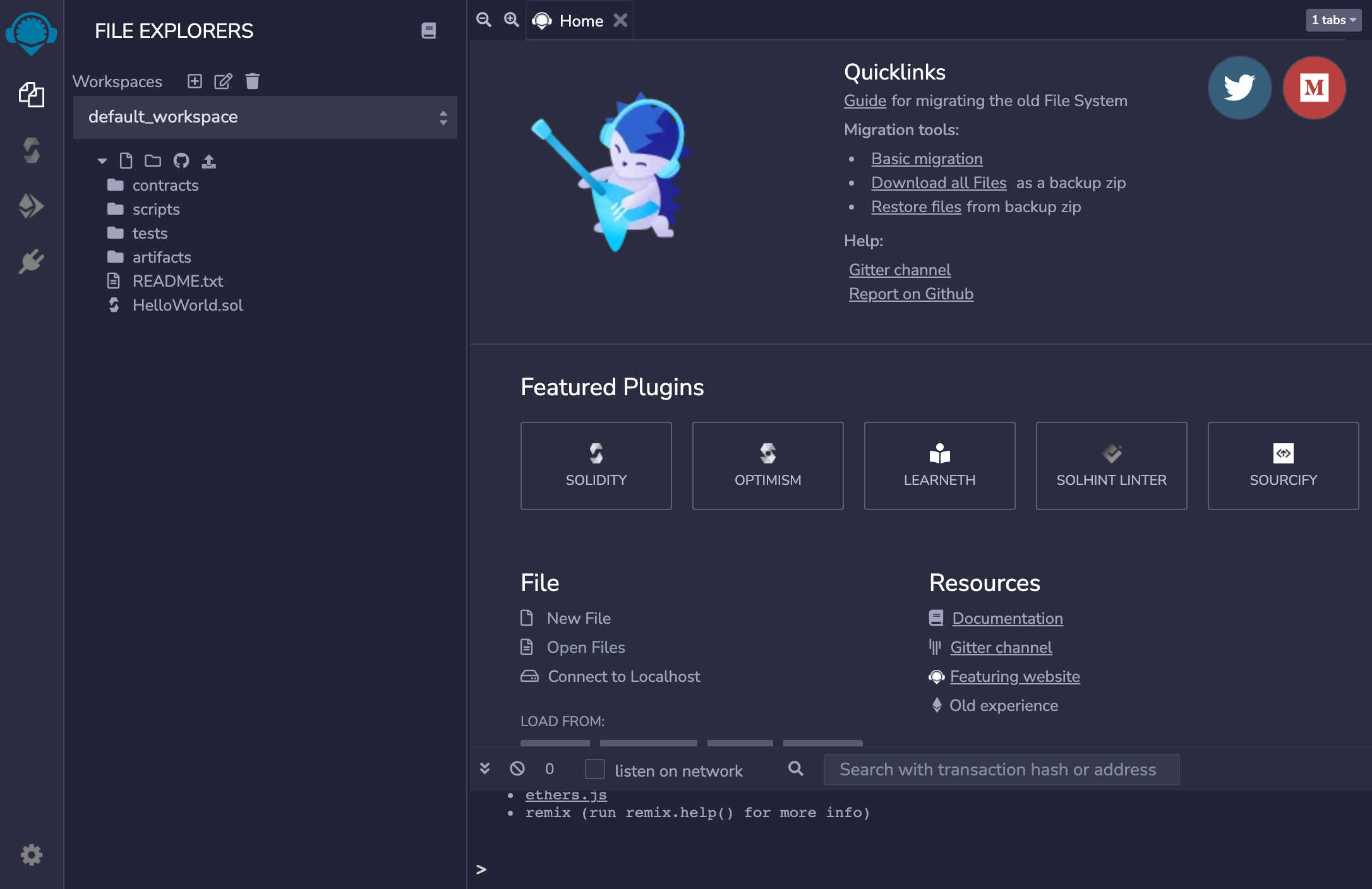Upload file icon in explorer toolbar
The image size is (1372, 889).
(208, 161)
